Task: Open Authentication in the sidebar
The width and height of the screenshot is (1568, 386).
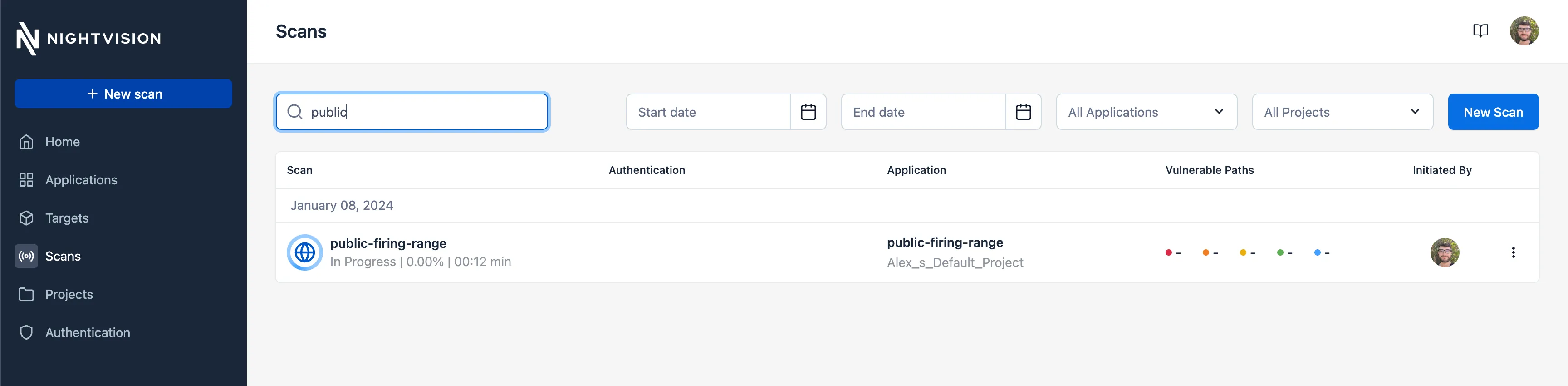Action: [123, 332]
